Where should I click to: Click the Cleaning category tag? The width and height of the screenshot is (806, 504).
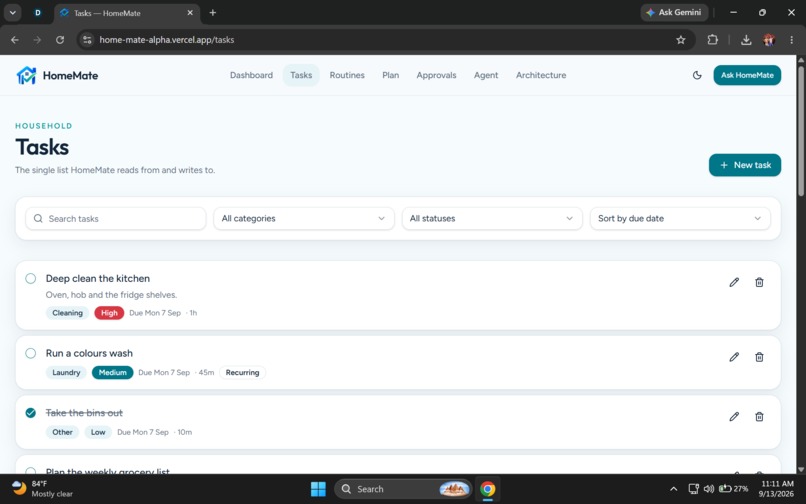point(67,313)
